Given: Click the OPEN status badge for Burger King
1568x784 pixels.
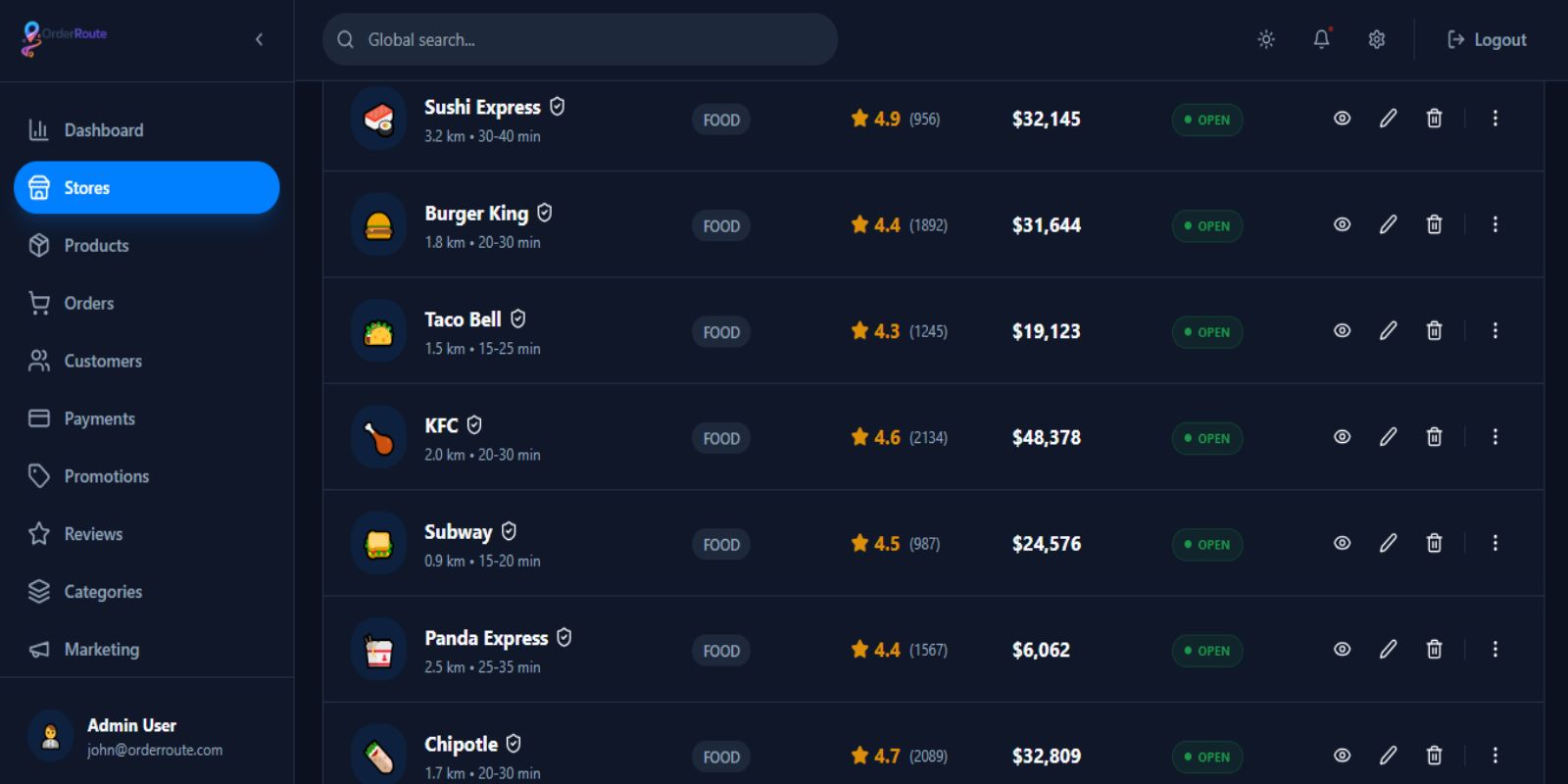Looking at the screenshot, I should (x=1206, y=225).
